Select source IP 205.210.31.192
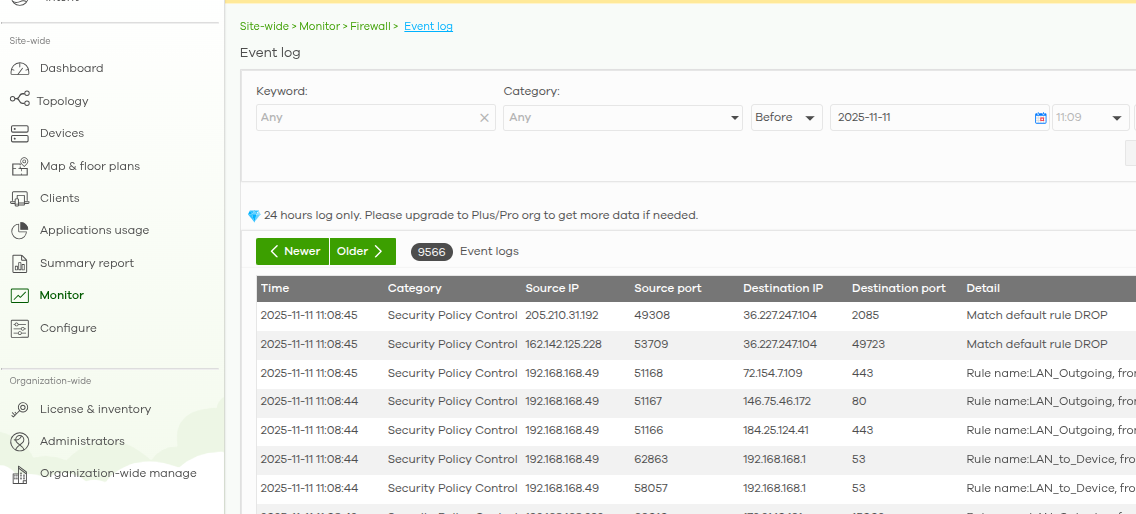Image resolution: width=1136 pixels, height=514 pixels. click(562, 315)
